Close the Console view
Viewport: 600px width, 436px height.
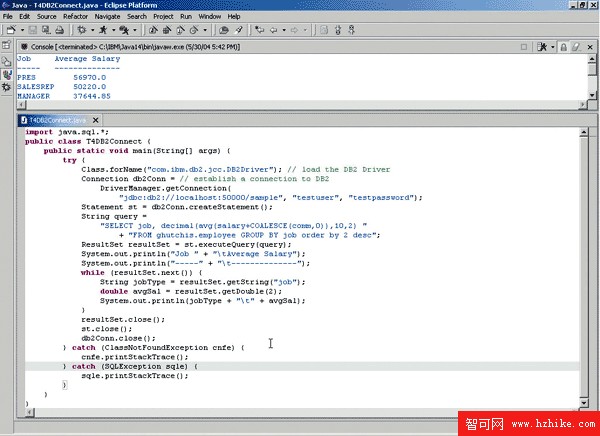pos(590,47)
